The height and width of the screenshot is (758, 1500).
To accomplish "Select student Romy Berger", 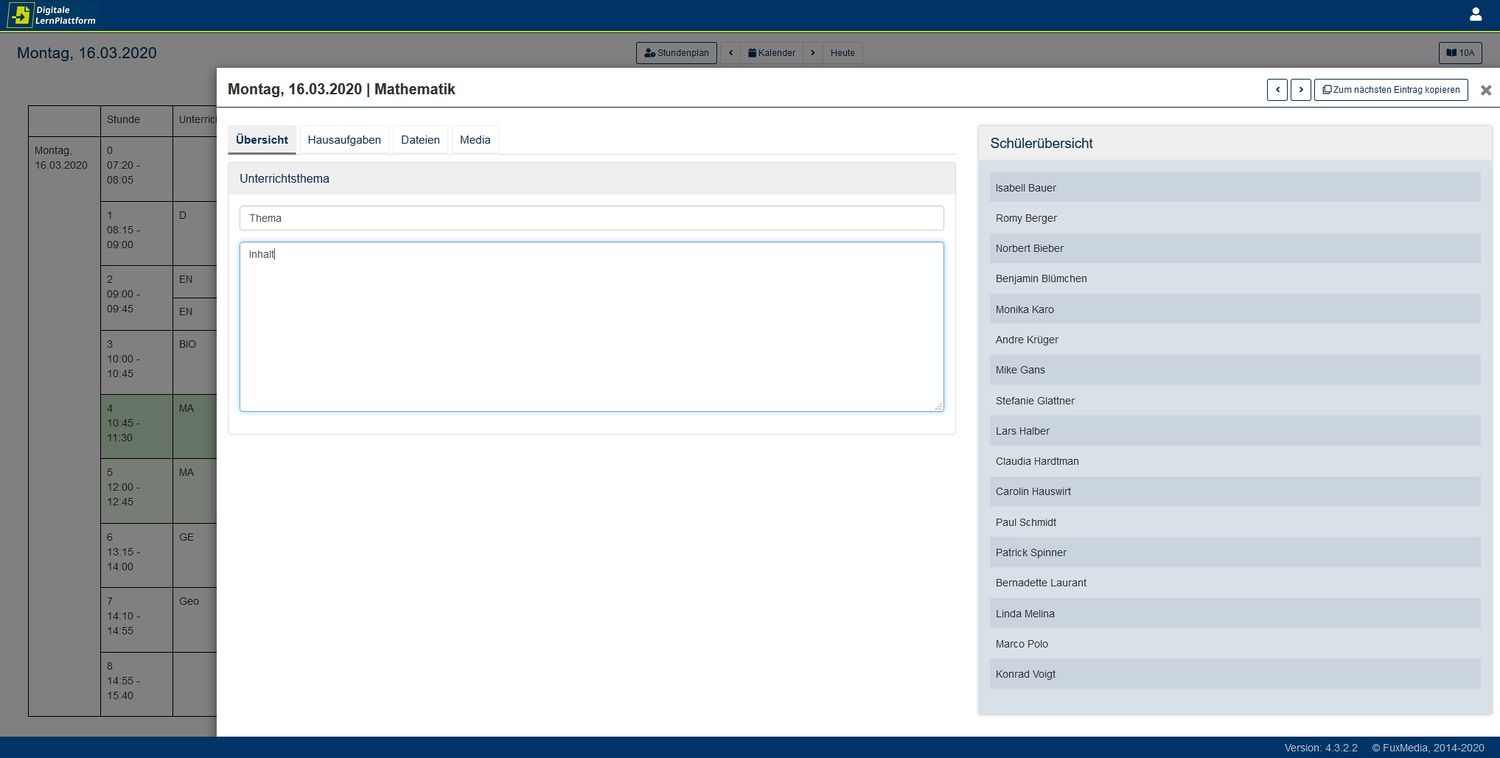I will [x=1235, y=218].
